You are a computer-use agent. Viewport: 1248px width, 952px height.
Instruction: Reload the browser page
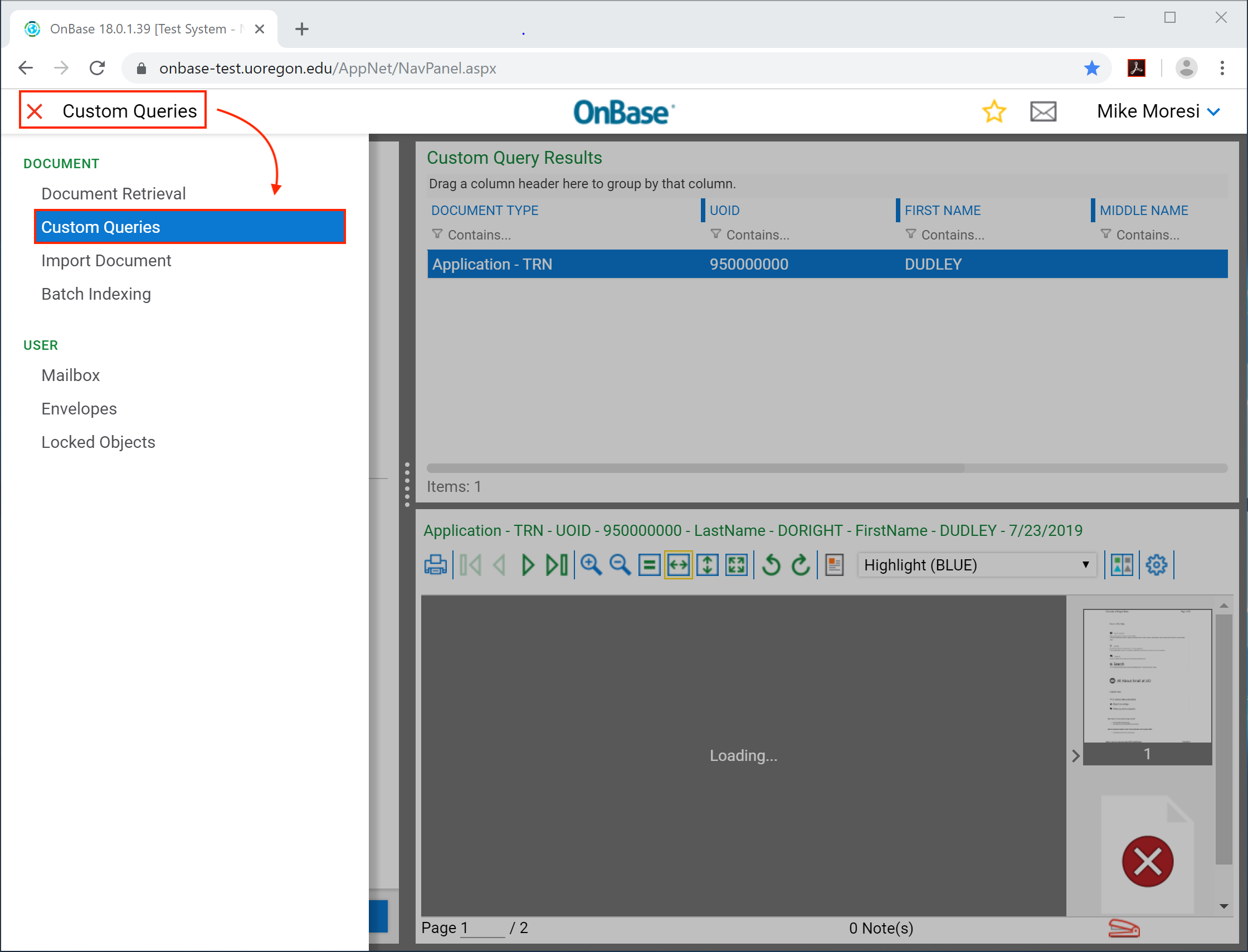point(97,68)
